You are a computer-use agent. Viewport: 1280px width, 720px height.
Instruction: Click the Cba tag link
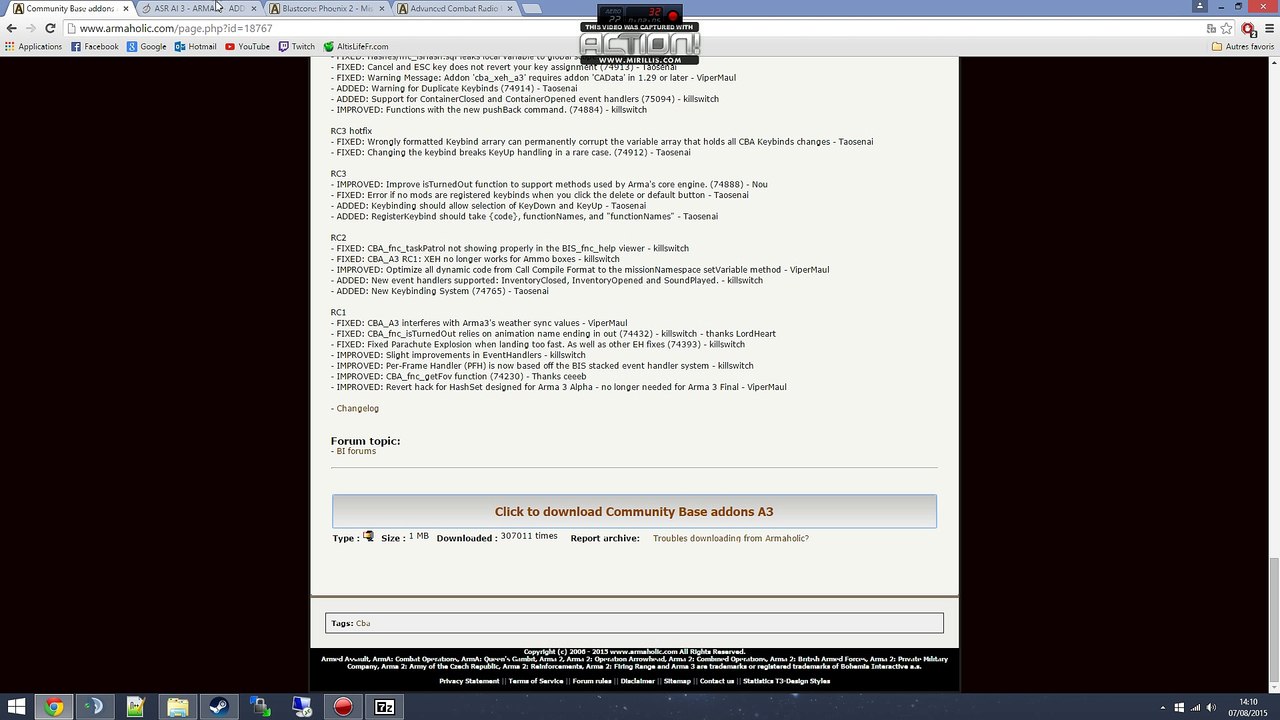[x=363, y=623]
